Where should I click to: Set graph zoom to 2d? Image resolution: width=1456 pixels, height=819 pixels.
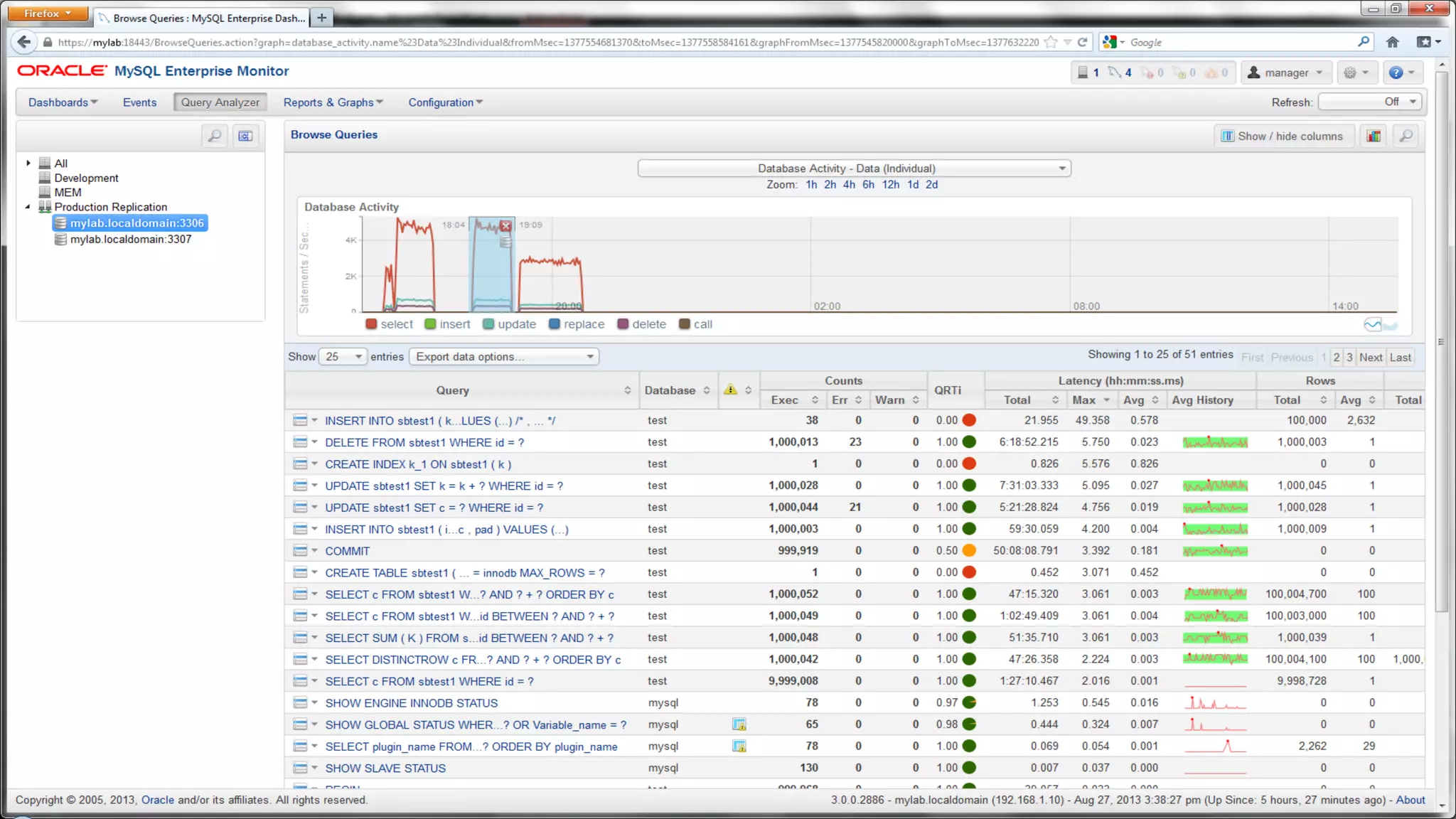click(x=931, y=185)
